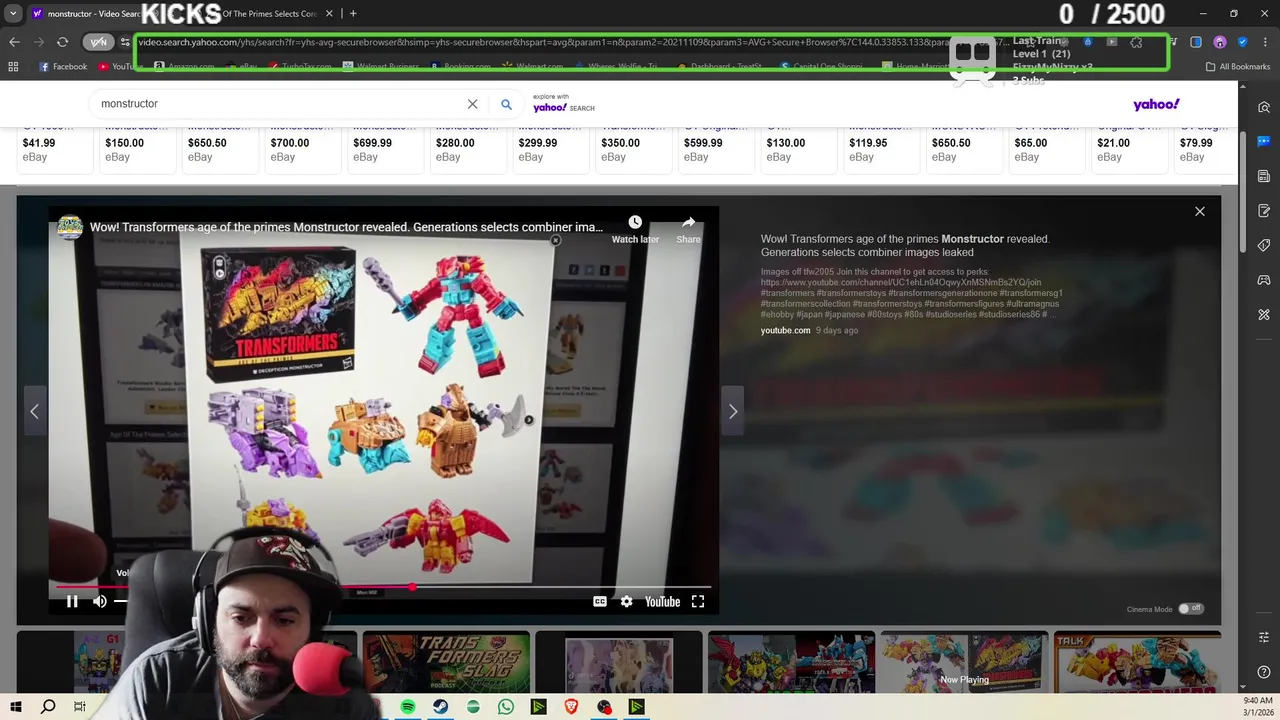Switch the video to fullscreen

click(698, 601)
